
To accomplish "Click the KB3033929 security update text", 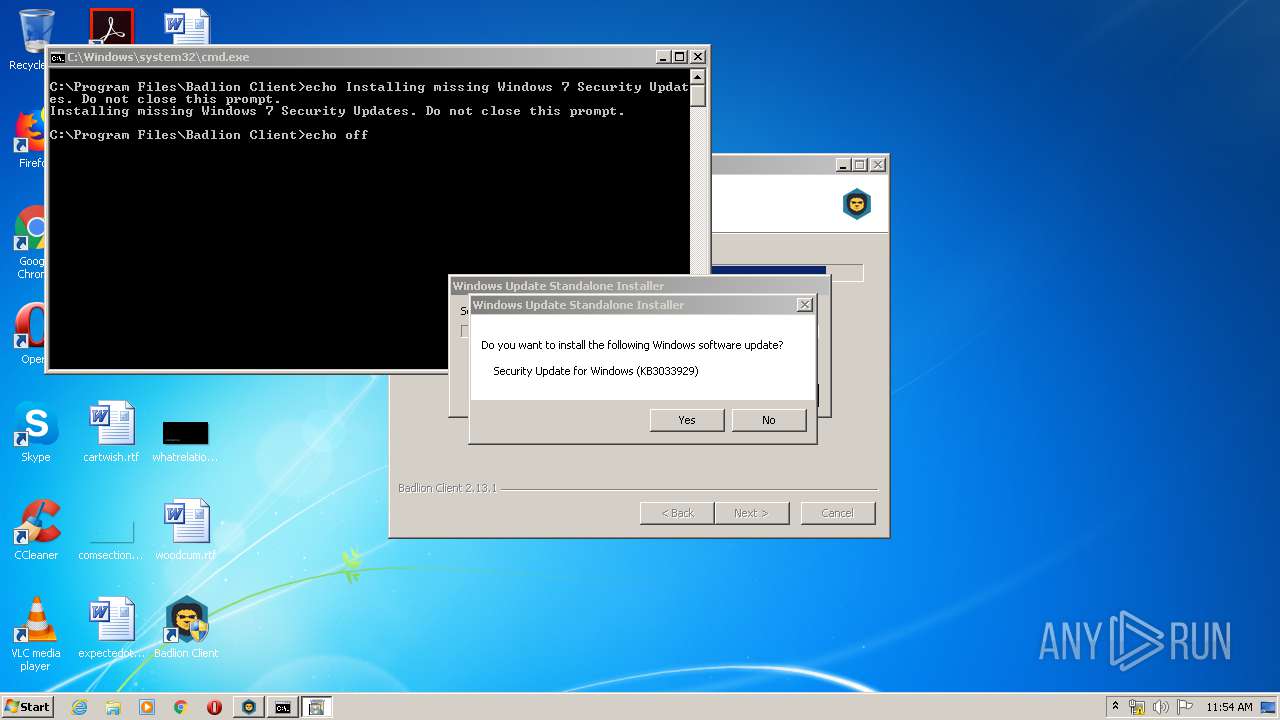I will [596, 371].
